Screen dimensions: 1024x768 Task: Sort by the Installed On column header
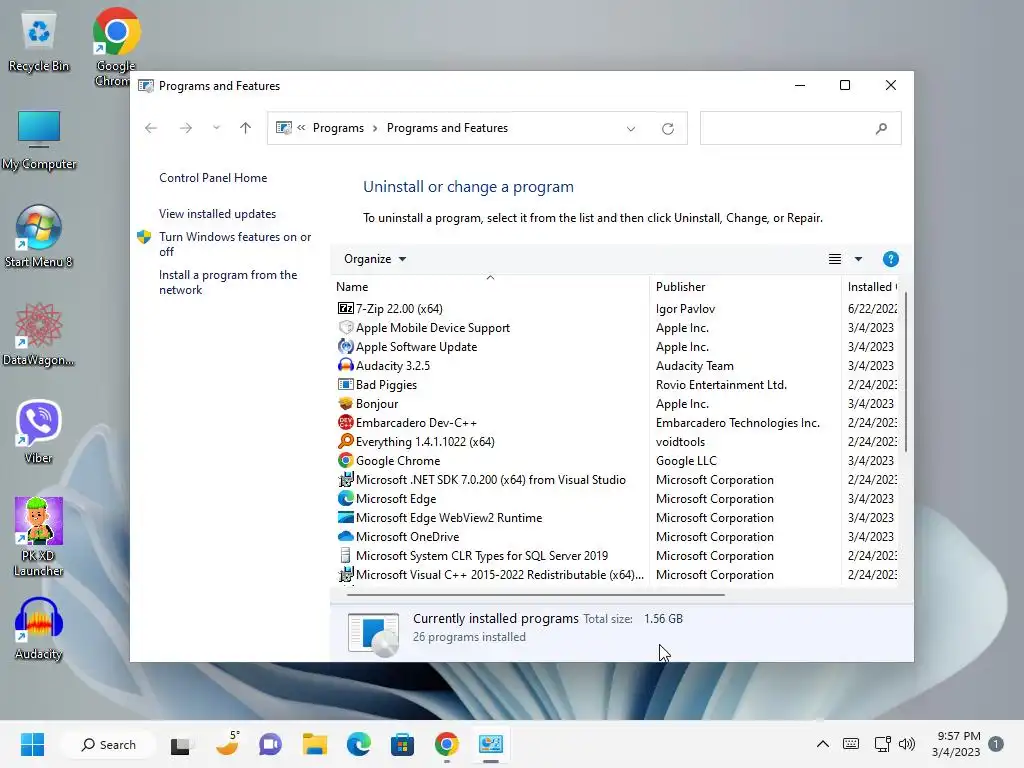pyautogui.click(x=871, y=287)
